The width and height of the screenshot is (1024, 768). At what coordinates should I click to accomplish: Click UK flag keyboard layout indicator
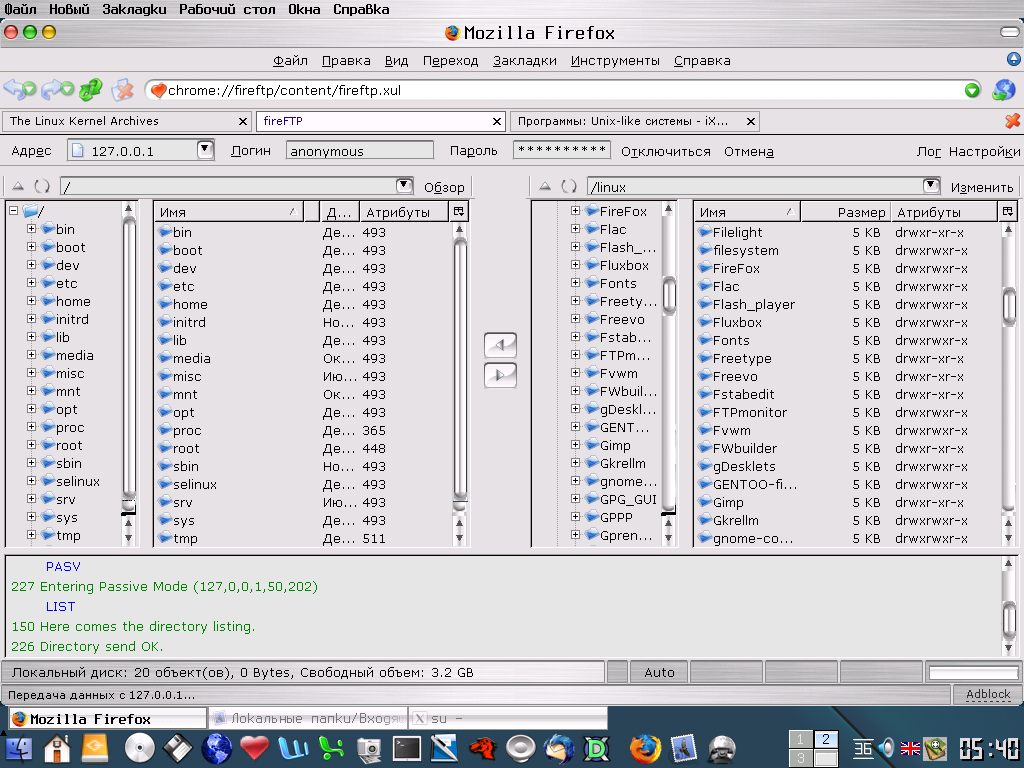click(910, 748)
